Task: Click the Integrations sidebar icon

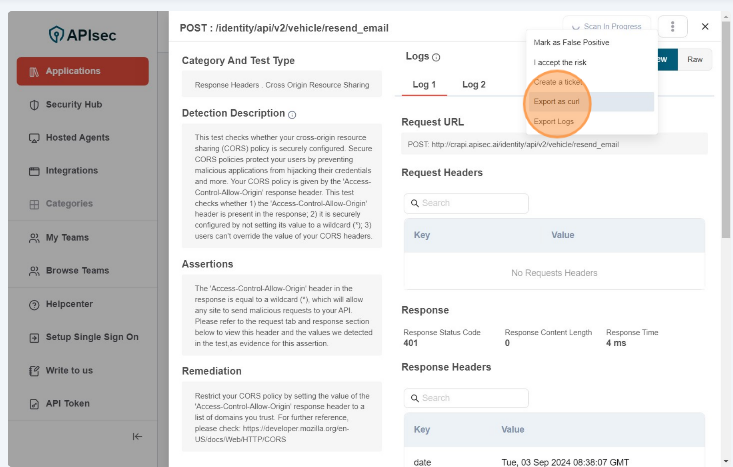Action: 34,171
